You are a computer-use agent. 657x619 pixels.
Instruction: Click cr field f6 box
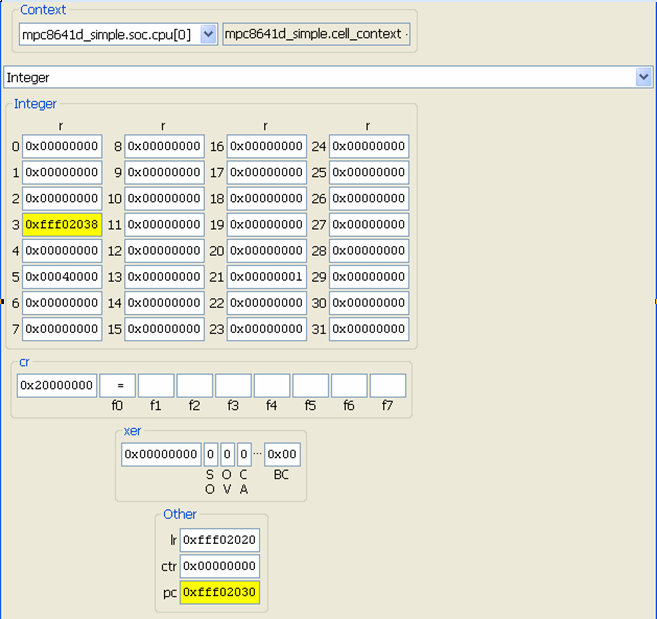[349, 386]
